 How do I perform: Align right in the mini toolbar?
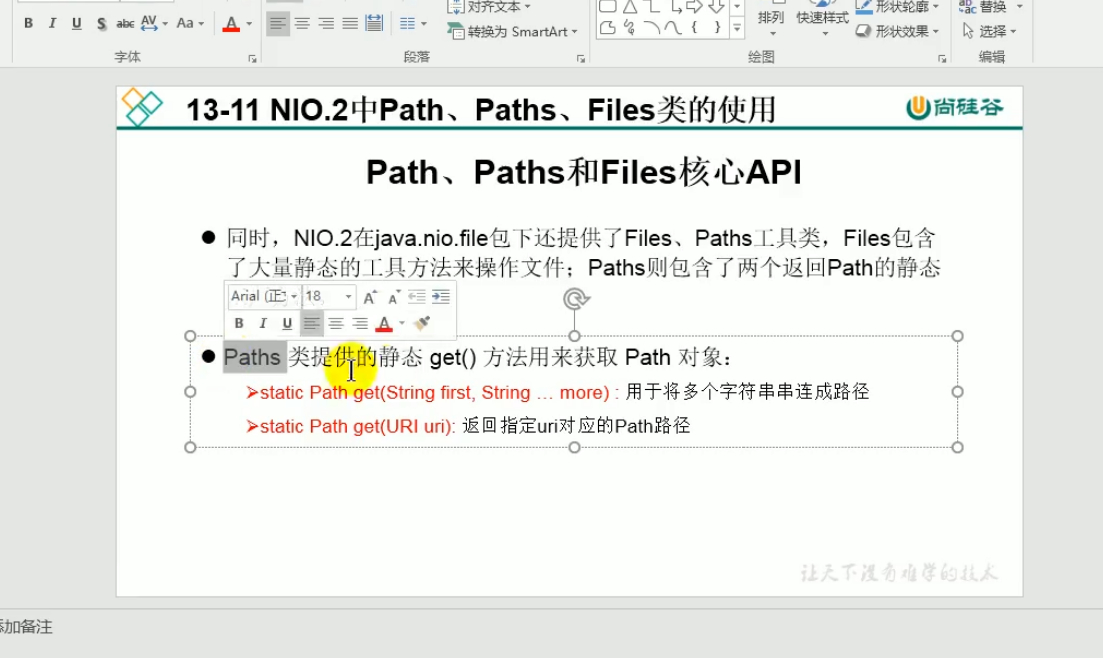[x=359, y=323]
